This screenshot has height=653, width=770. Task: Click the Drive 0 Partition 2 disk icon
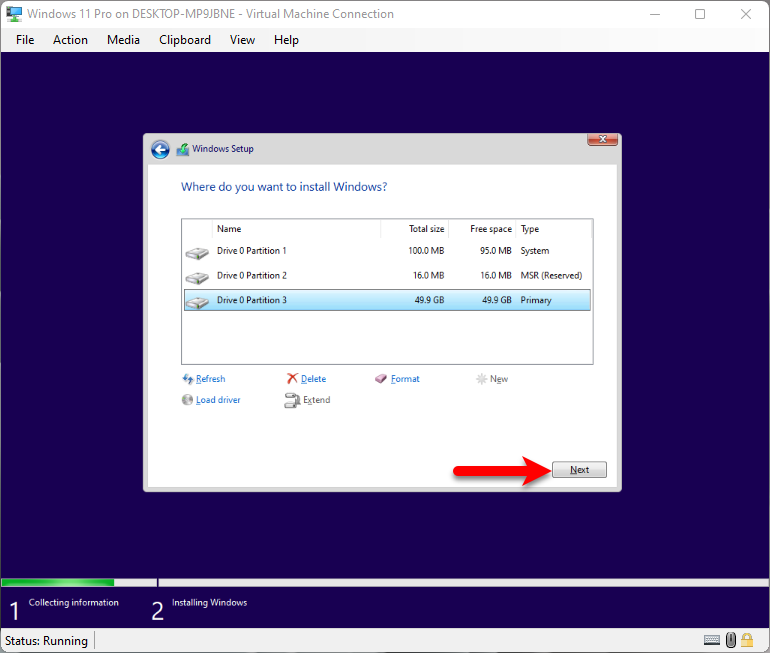point(197,277)
